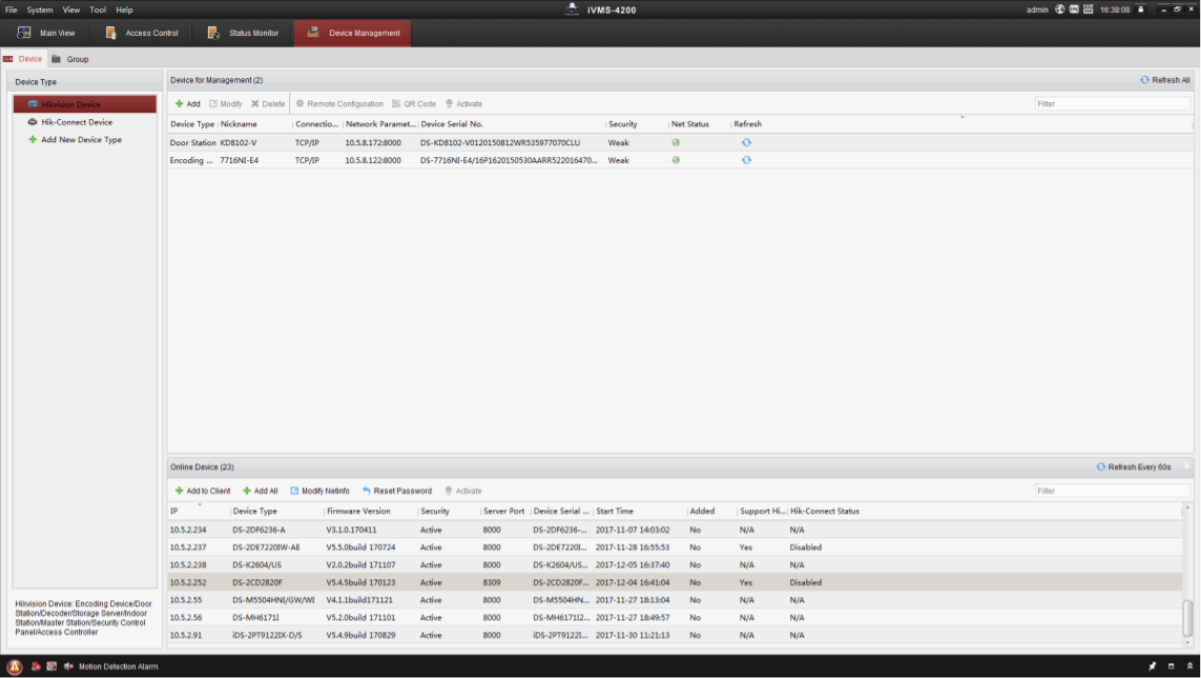1201x678 pixels.
Task: Click the RAM usage icon in title bar
Action: click(x=1088, y=9)
